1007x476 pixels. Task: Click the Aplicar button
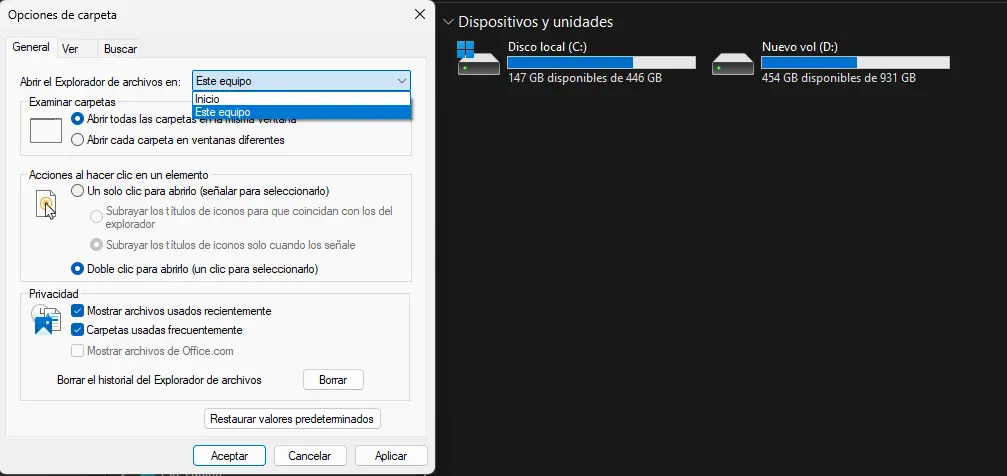391,456
